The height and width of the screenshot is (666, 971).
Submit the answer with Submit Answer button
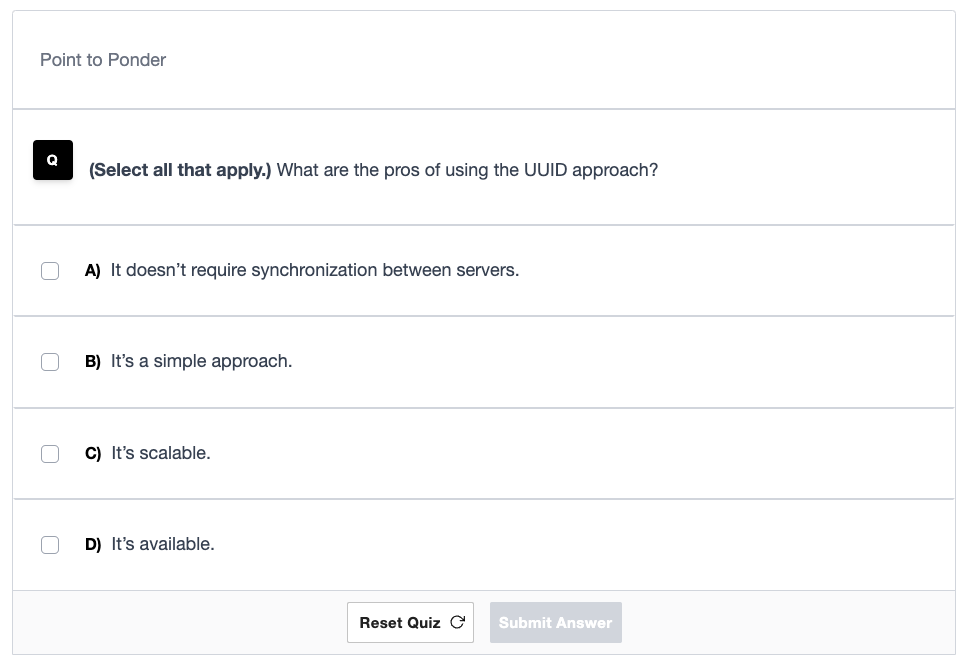coord(555,623)
